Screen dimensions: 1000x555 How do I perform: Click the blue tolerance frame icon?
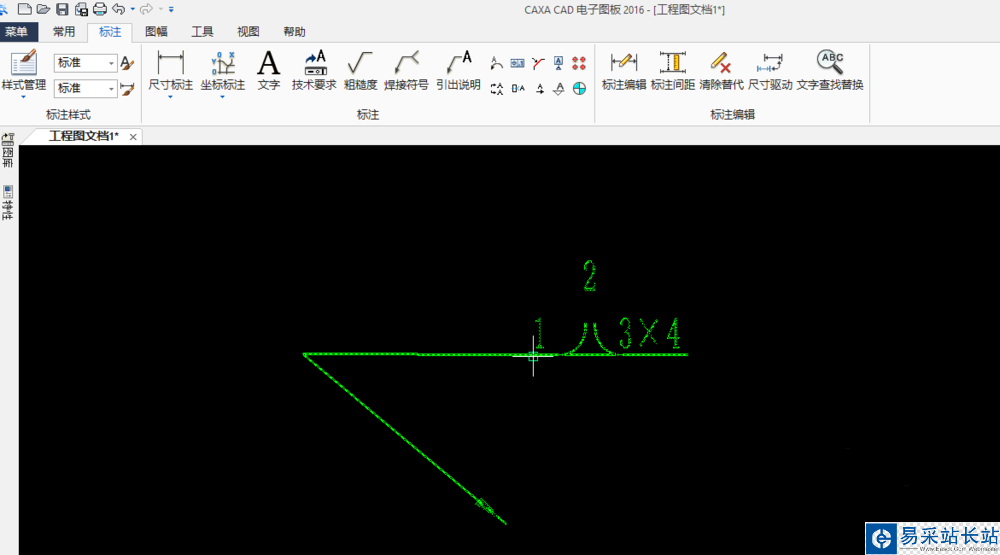[x=517, y=63]
